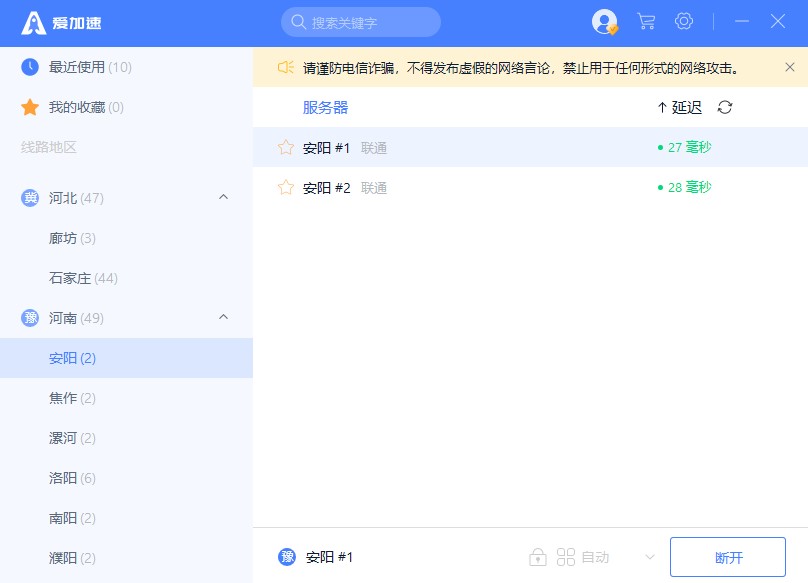Click the search magnifier icon
Image resolution: width=808 pixels, height=583 pixels.
click(298, 22)
